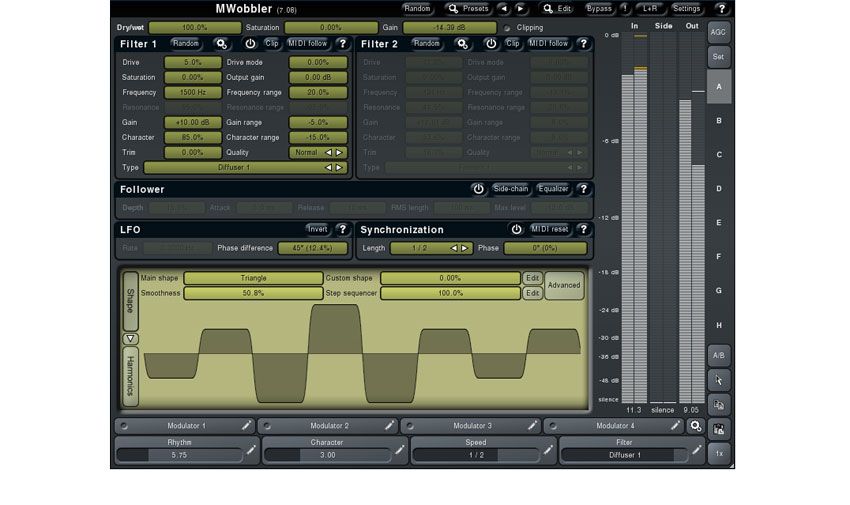Edit the Character multiparameter pencil icon
Viewport: 850px width, 505px height.
[x=400, y=450]
